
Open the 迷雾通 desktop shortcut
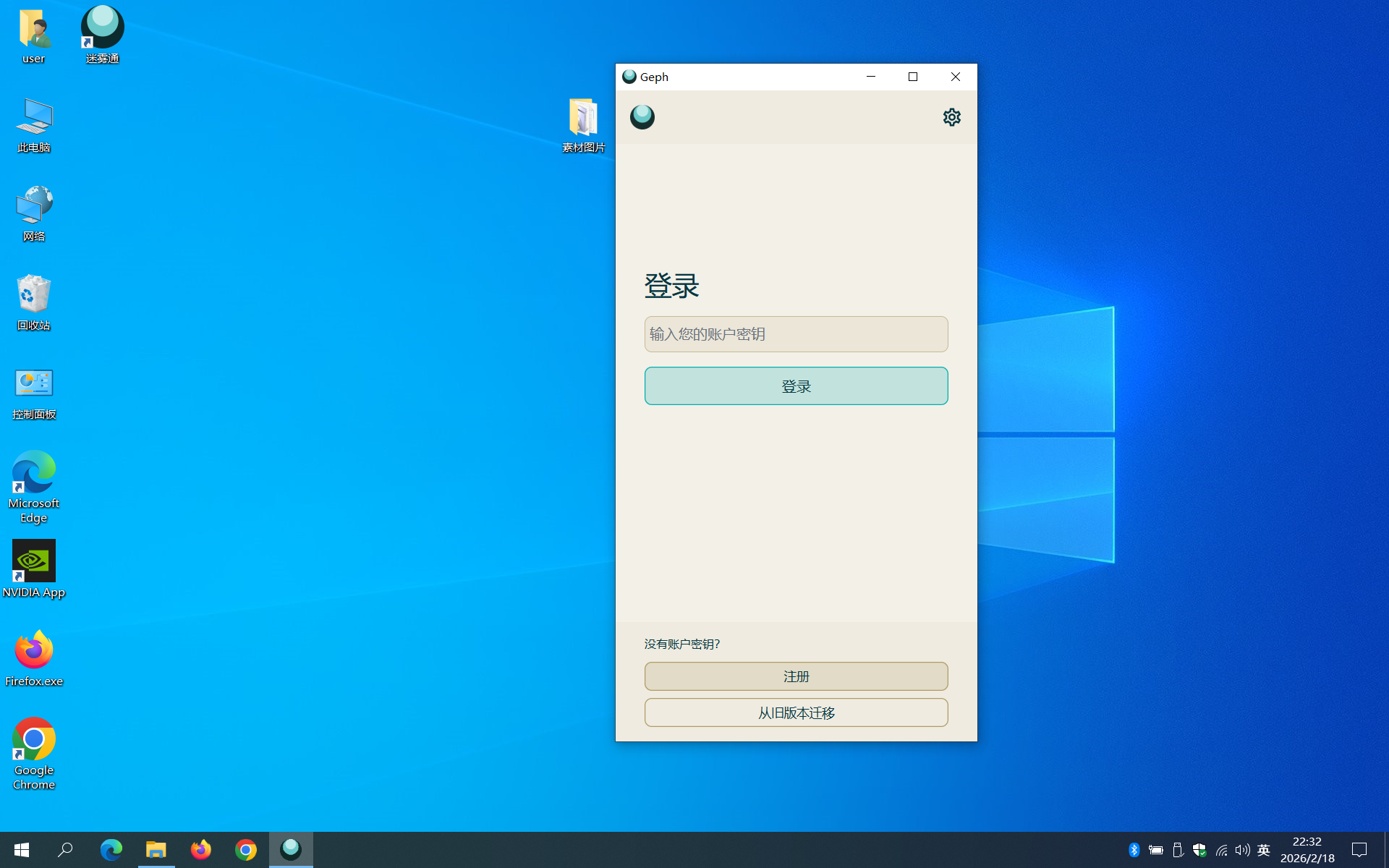coord(102,34)
